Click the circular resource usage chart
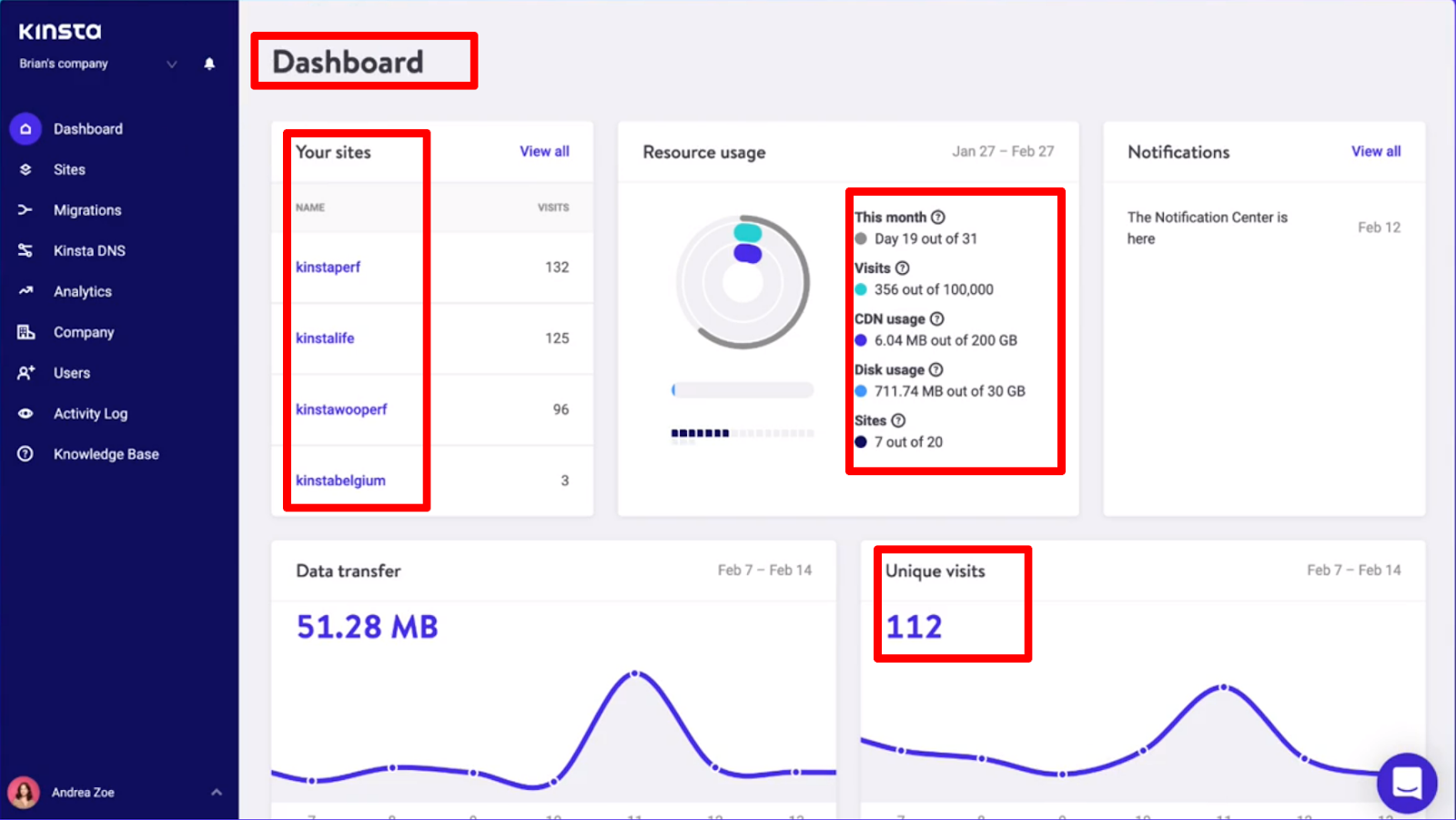Screen dimensions: 1456x820 click(743, 282)
